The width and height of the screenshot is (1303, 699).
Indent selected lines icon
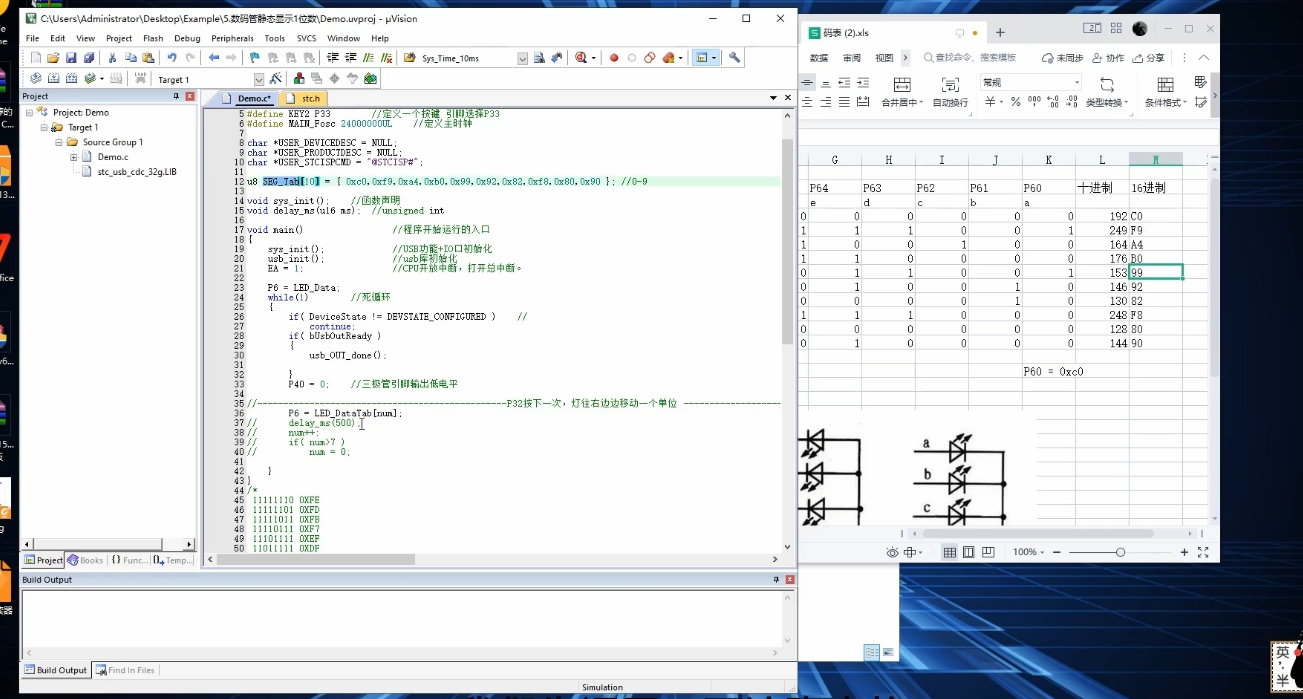pyautogui.click(x=332, y=58)
